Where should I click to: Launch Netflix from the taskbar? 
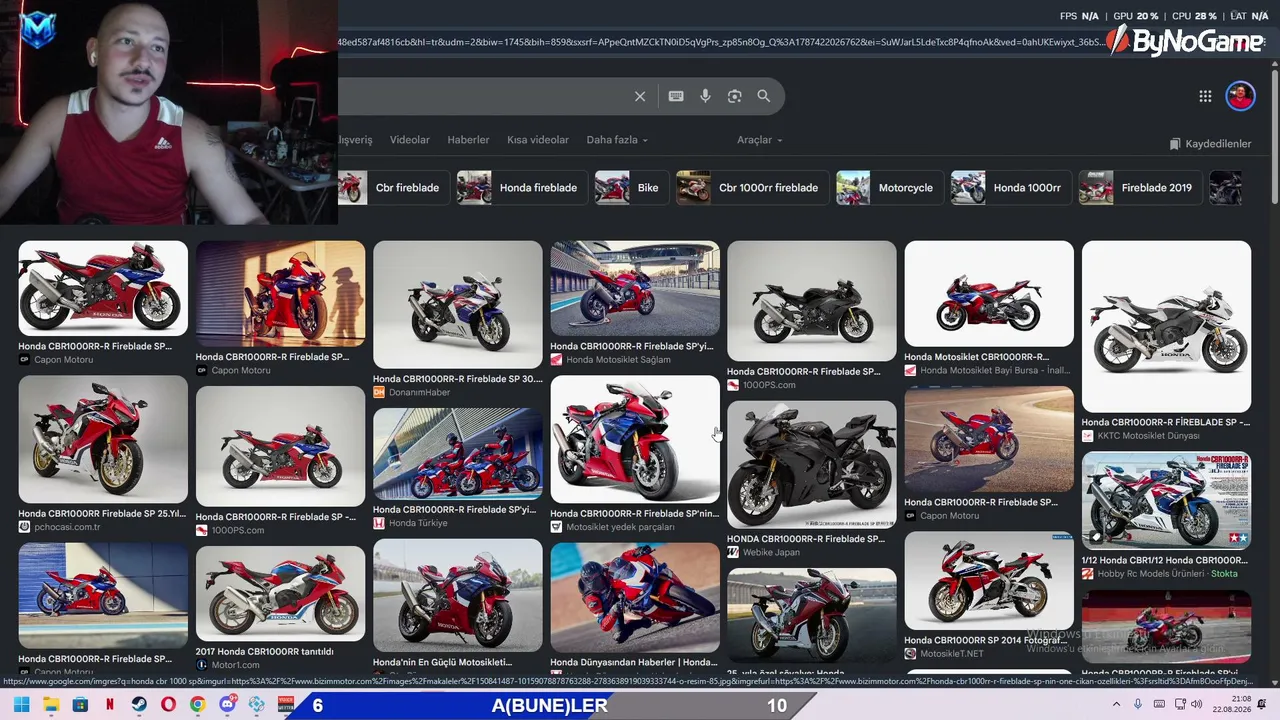click(109, 705)
